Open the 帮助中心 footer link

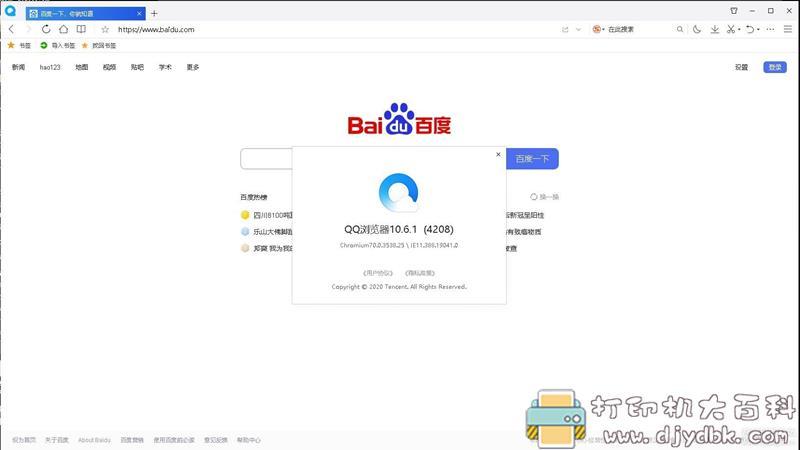pos(249,440)
